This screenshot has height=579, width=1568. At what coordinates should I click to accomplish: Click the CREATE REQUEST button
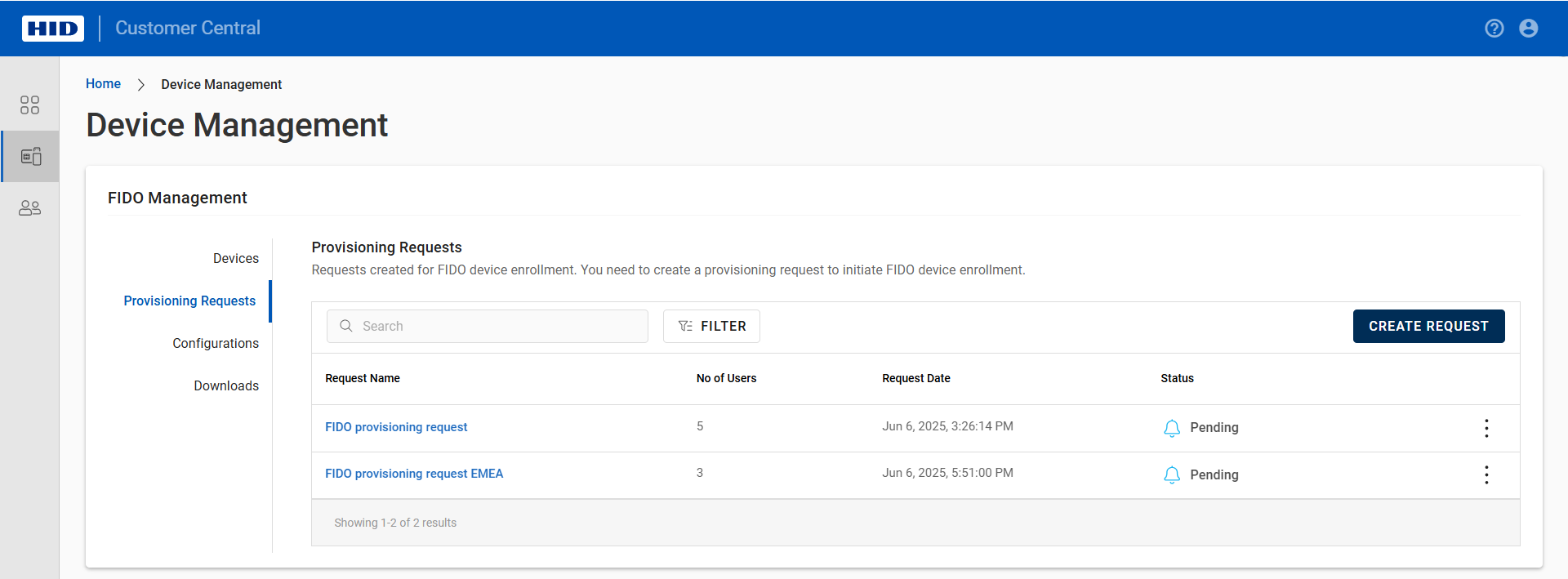(x=1428, y=326)
